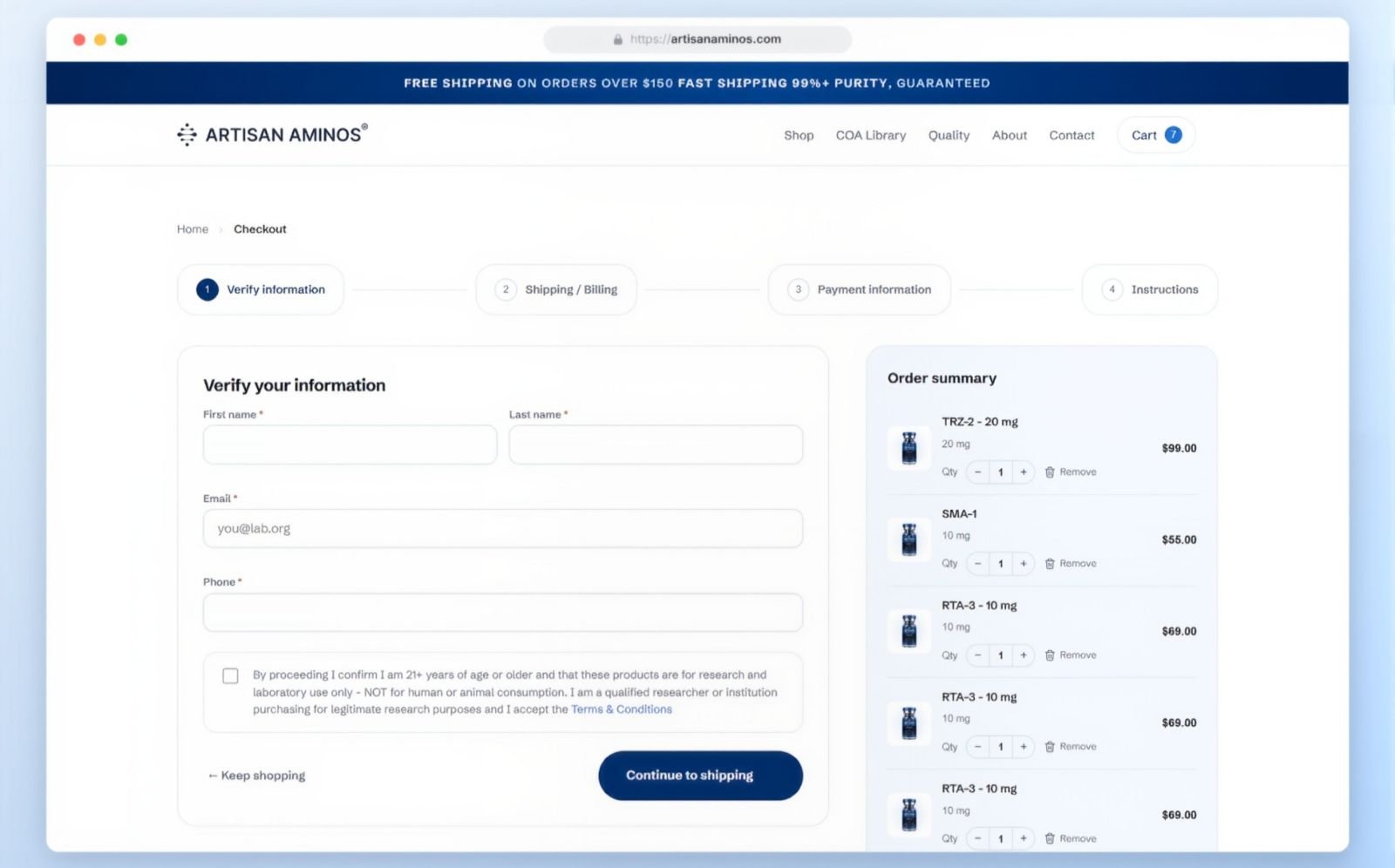
Task: Click the Artisan Aminos logo
Action: point(272,134)
